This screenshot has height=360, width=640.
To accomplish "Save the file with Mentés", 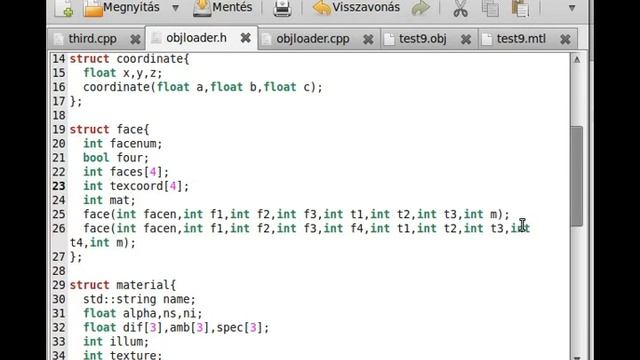I will coord(222,8).
